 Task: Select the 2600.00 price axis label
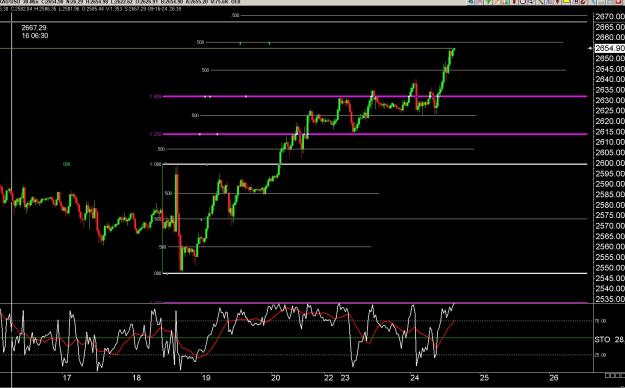pyautogui.click(x=609, y=163)
